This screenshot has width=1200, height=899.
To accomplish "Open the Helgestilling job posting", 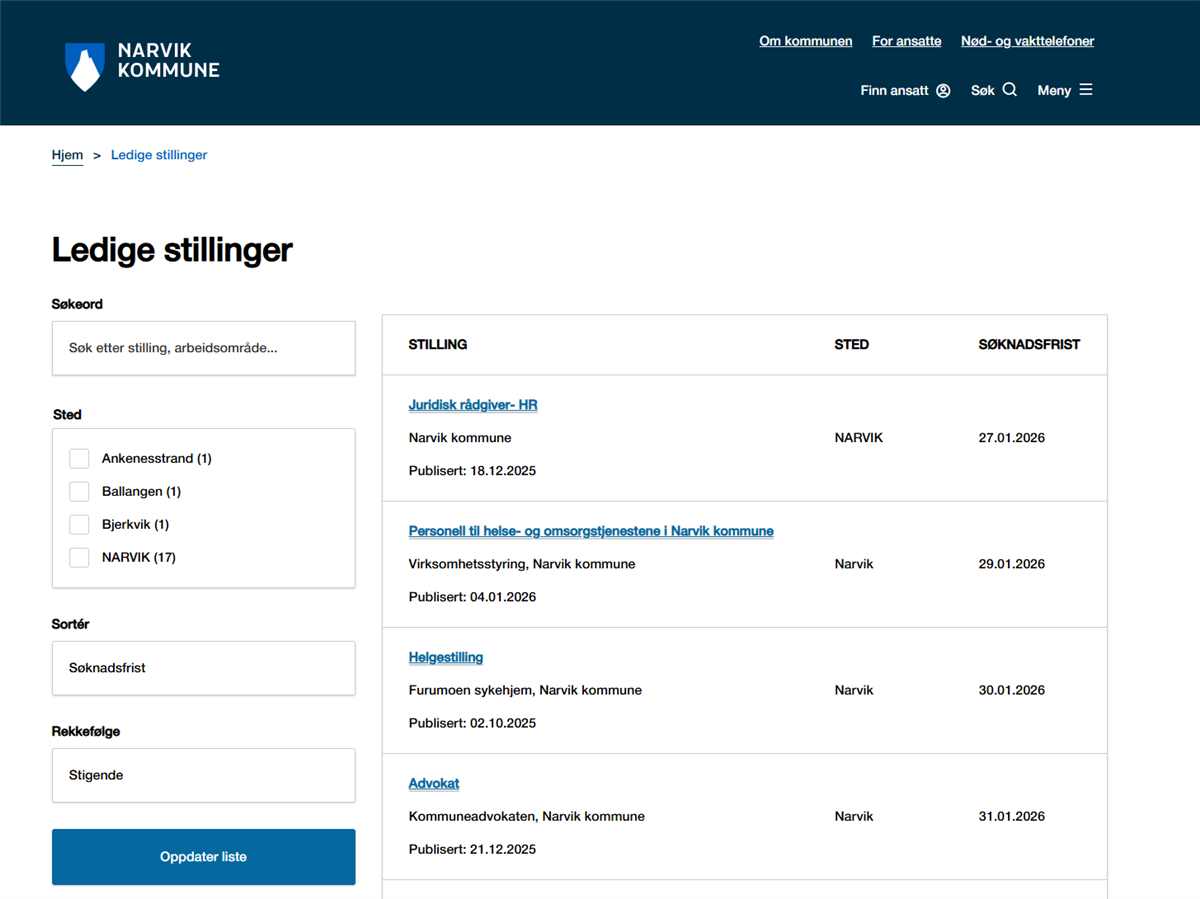I will [446, 657].
